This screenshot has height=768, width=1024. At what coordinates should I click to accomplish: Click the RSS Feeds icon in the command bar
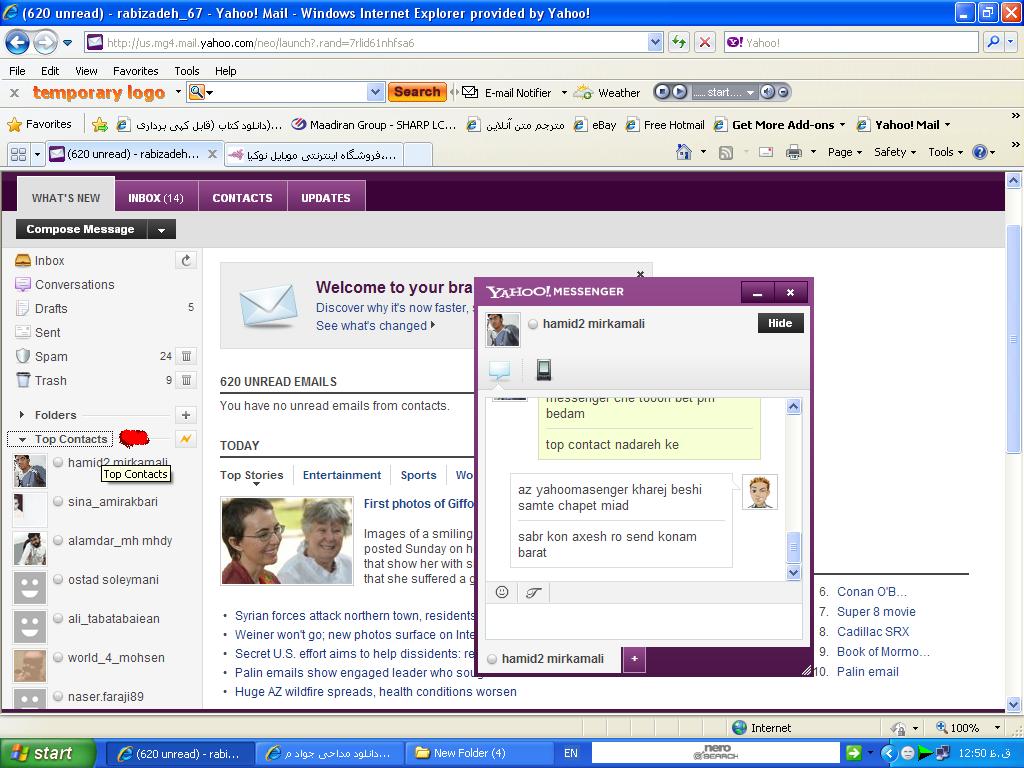(726, 153)
